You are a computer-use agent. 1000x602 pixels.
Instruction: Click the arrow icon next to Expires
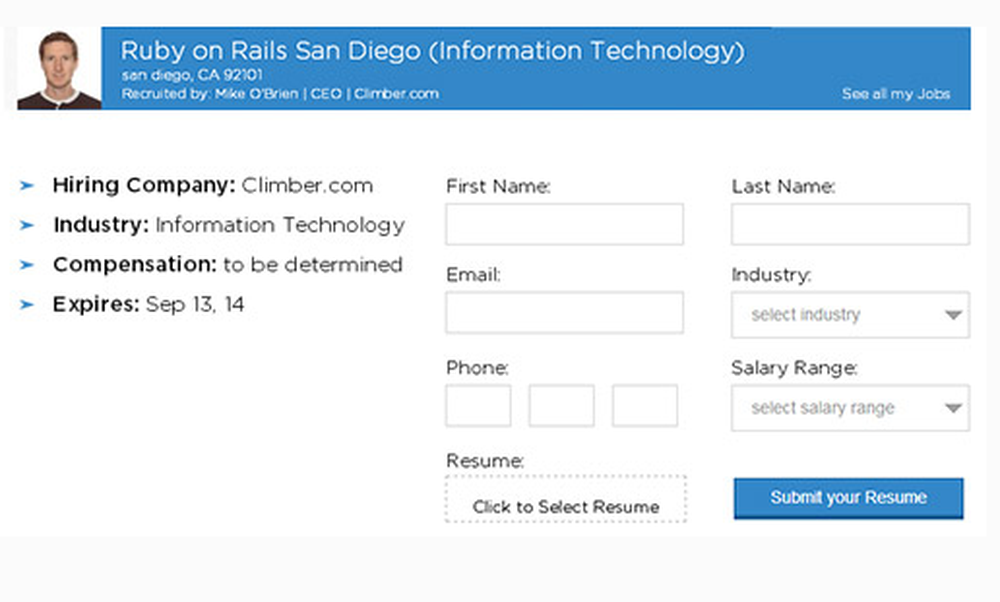point(26,304)
